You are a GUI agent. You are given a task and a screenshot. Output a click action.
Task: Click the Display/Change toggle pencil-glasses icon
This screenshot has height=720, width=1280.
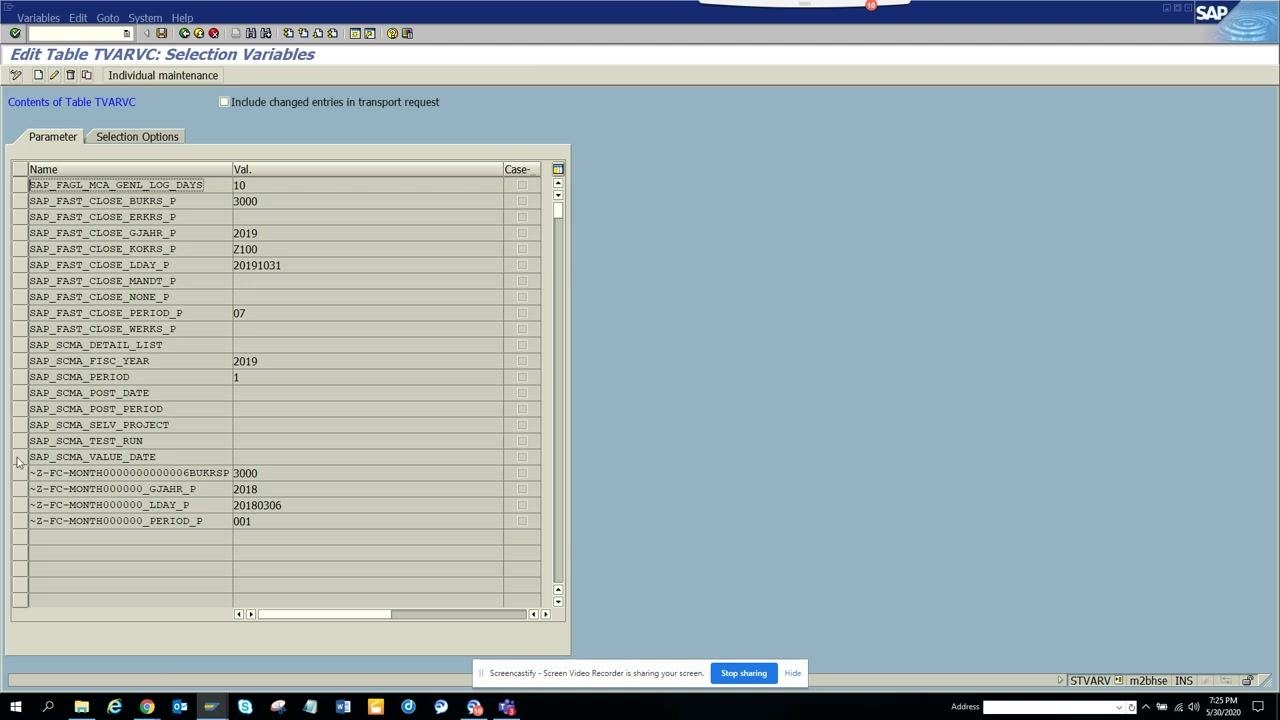(x=16, y=75)
